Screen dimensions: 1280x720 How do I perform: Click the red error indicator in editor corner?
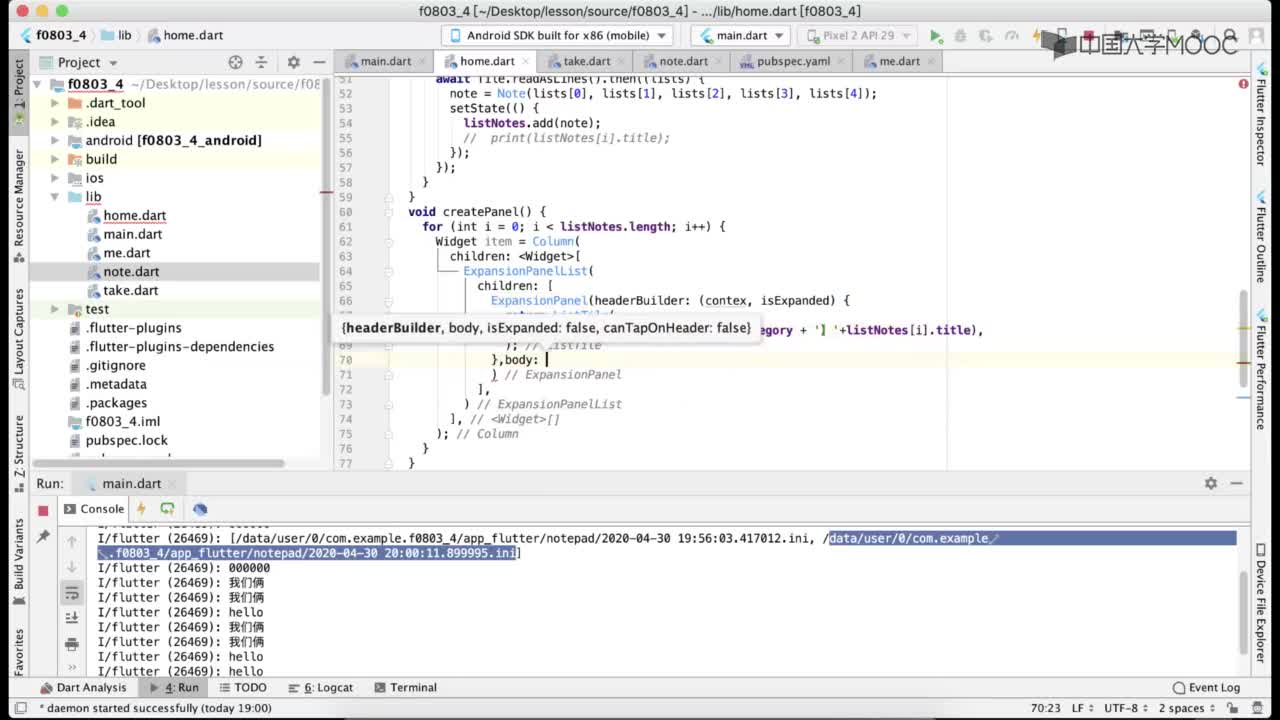coord(1243,84)
